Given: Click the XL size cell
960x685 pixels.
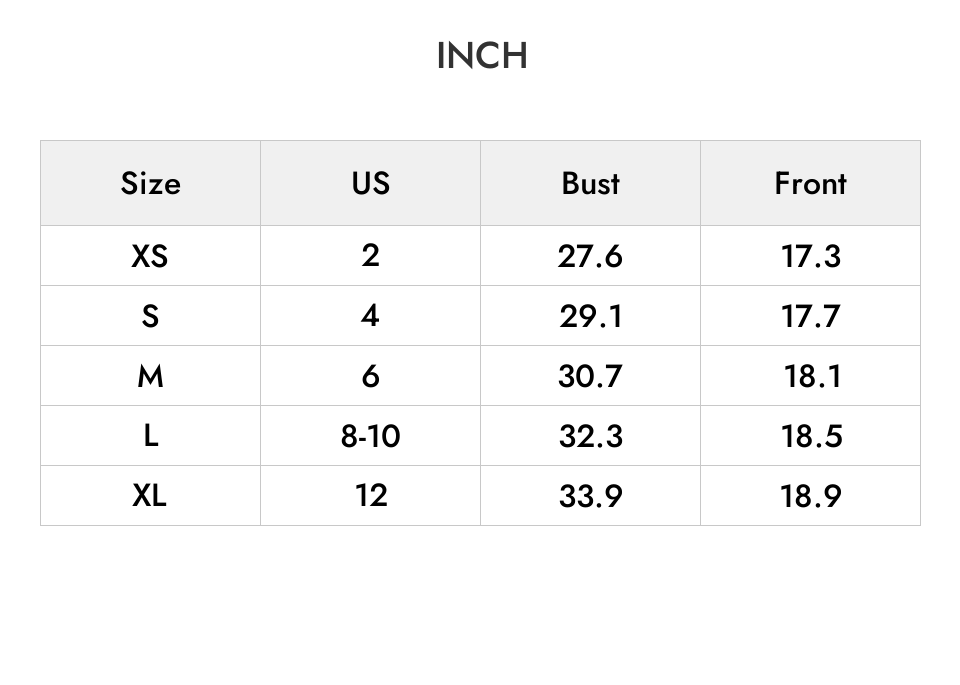Looking at the screenshot, I should (x=151, y=495).
